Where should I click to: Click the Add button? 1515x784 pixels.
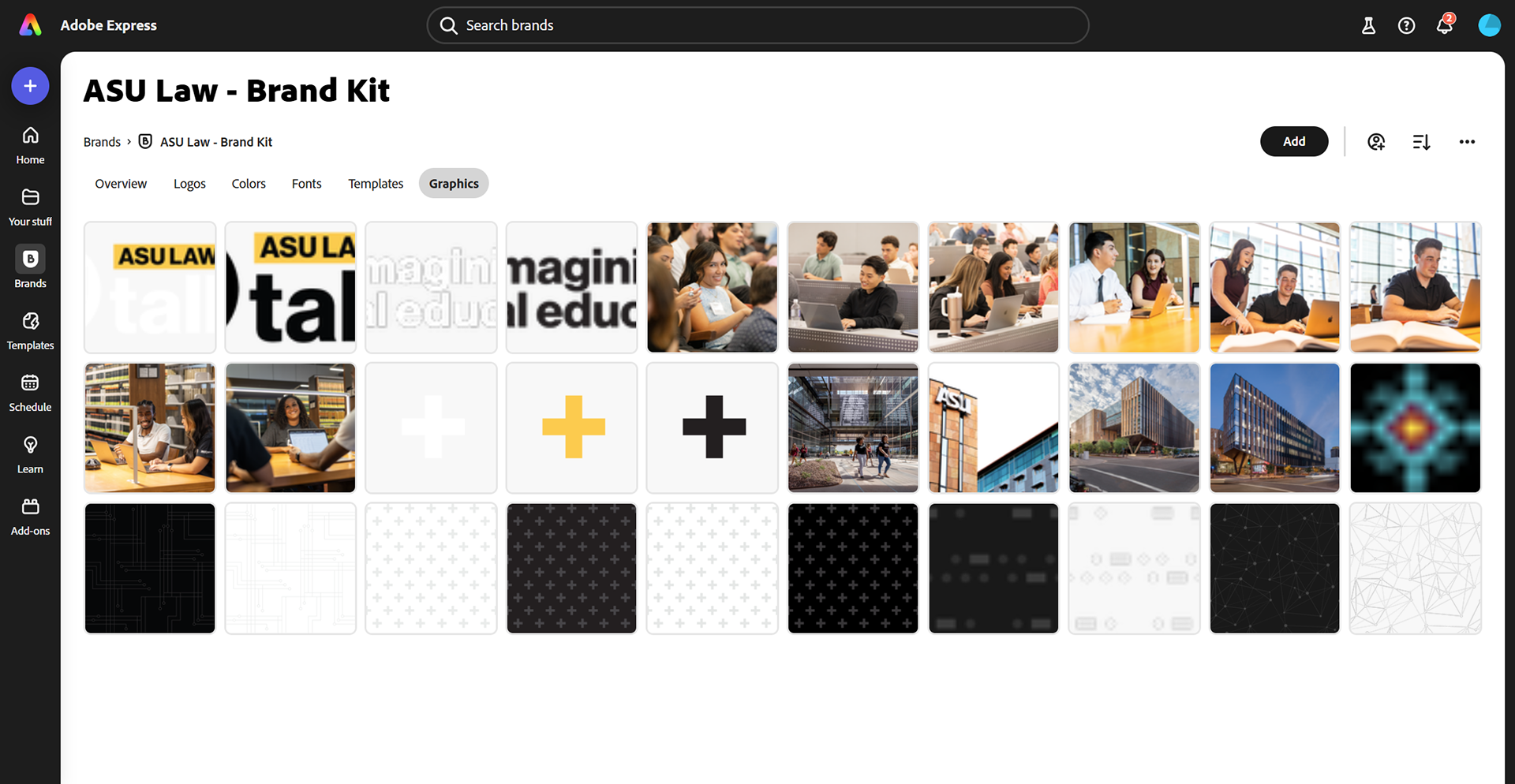pyautogui.click(x=1294, y=141)
